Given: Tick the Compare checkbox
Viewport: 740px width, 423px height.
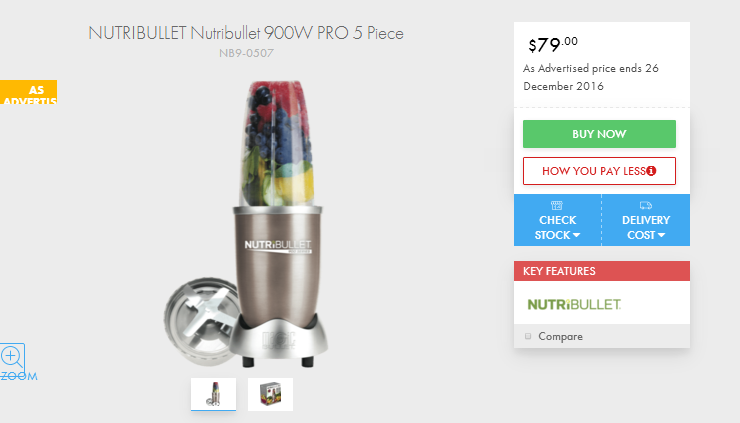Looking at the screenshot, I should pos(528,336).
